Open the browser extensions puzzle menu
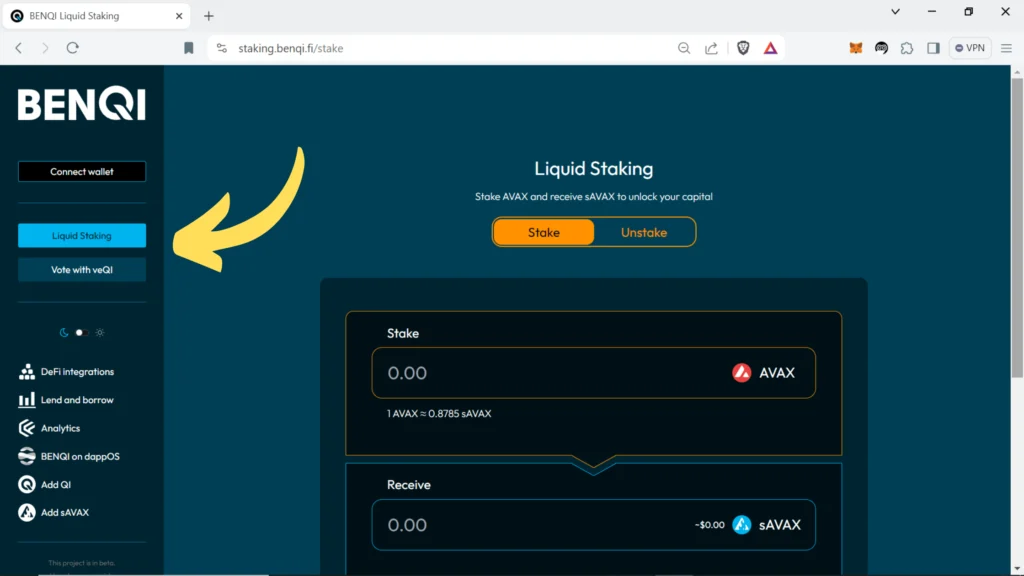Image resolution: width=1024 pixels, height=576 pixels. click(x=907, y=48)
